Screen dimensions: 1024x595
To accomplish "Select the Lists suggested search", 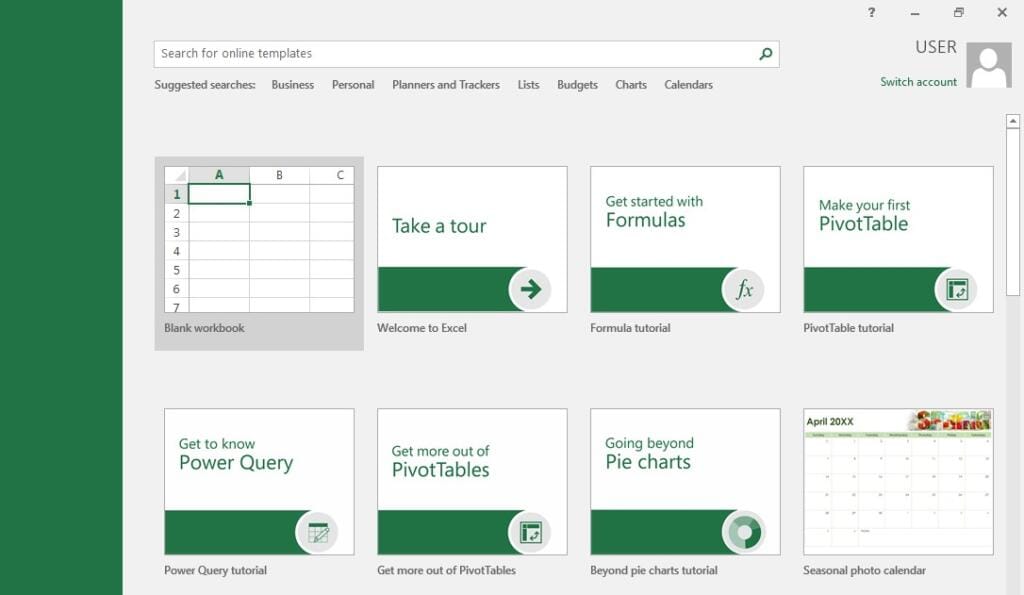I will point(528,85).
